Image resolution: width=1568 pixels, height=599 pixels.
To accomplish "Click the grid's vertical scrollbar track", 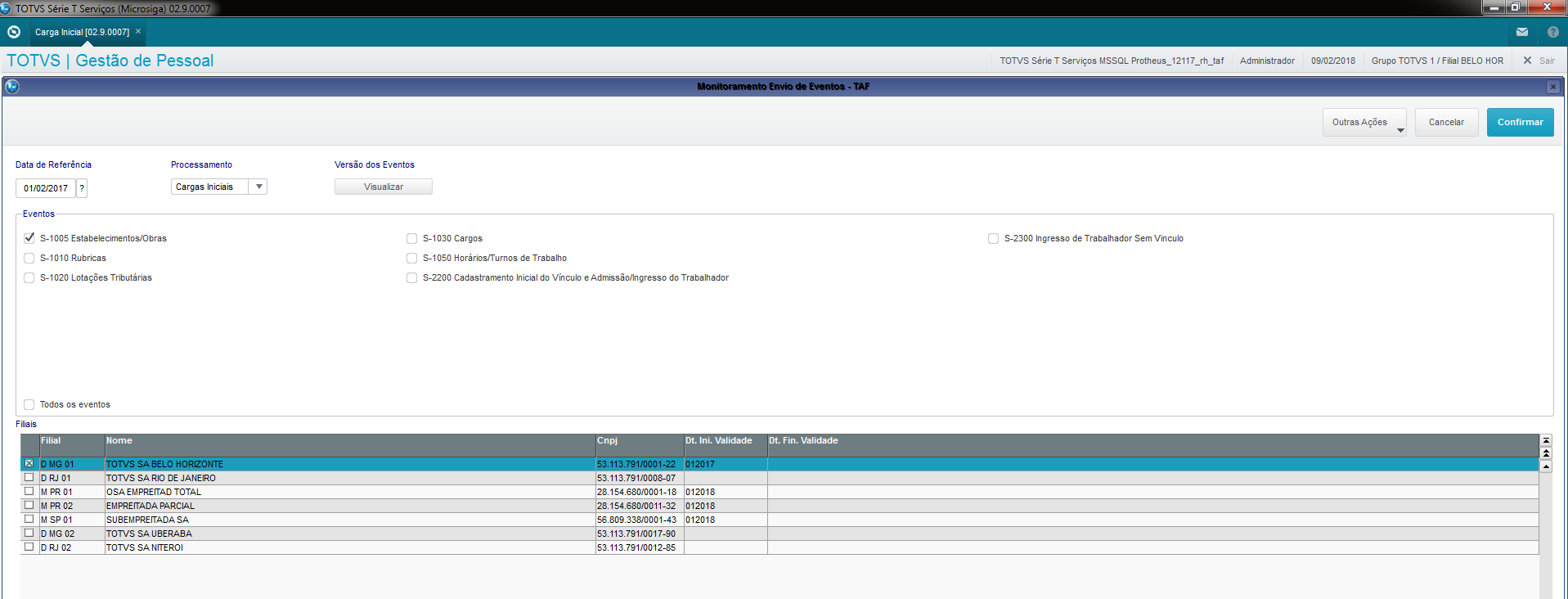I will pyautogui.click(x=1546, y=536).
